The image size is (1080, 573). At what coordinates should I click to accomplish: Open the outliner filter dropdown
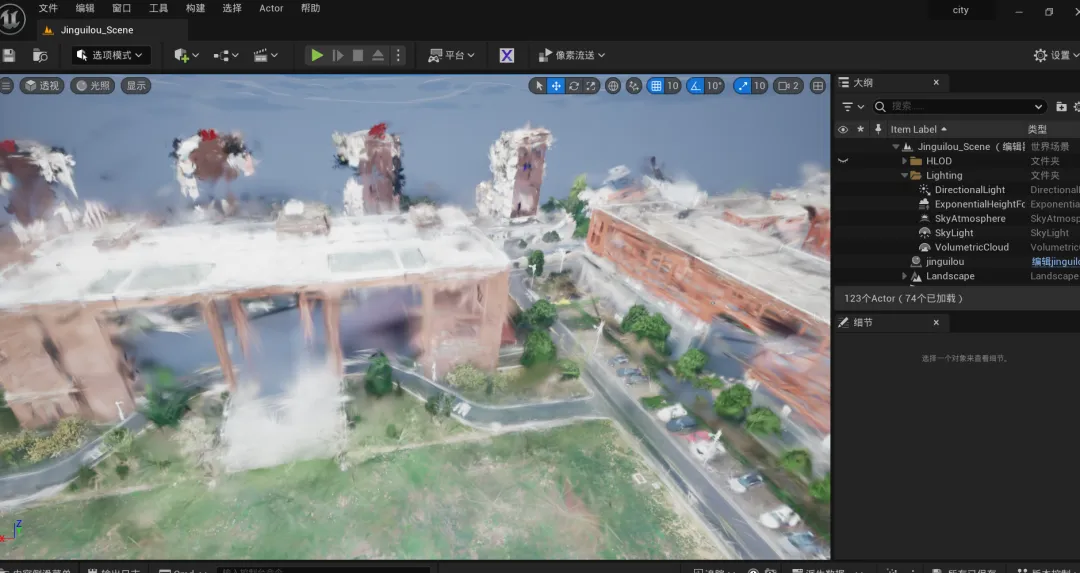pos(853,107)
